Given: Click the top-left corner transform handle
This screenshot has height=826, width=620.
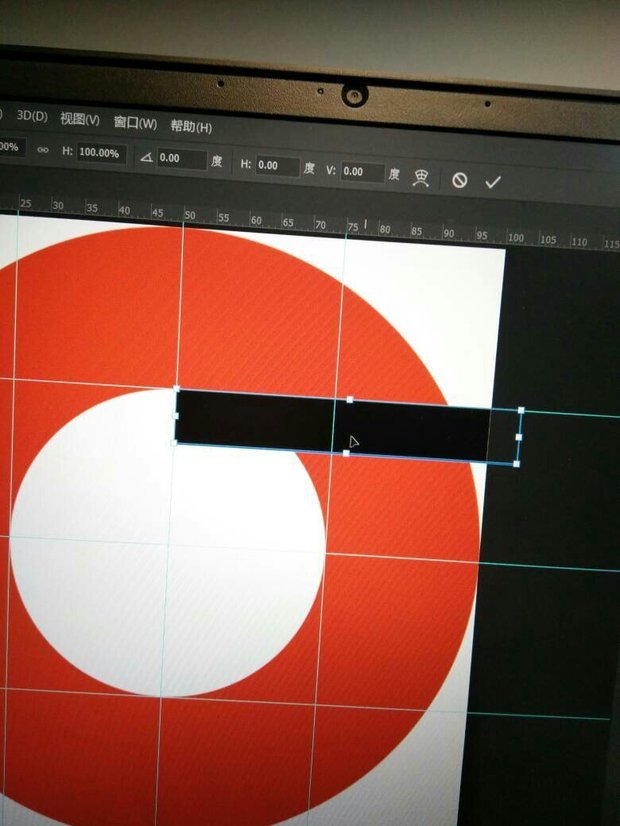Looking at the screenshot, I should (177, 388).
